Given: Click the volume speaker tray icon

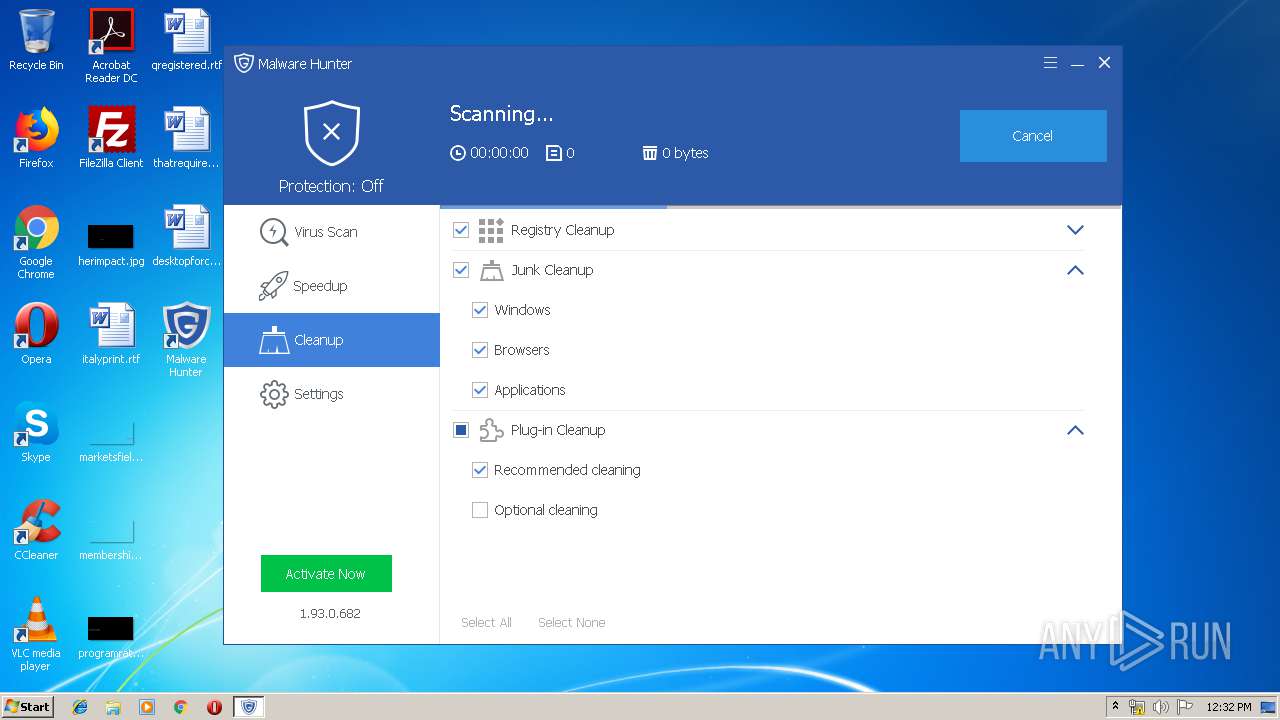Looking at the screenshot, I should coord(1160,707).
